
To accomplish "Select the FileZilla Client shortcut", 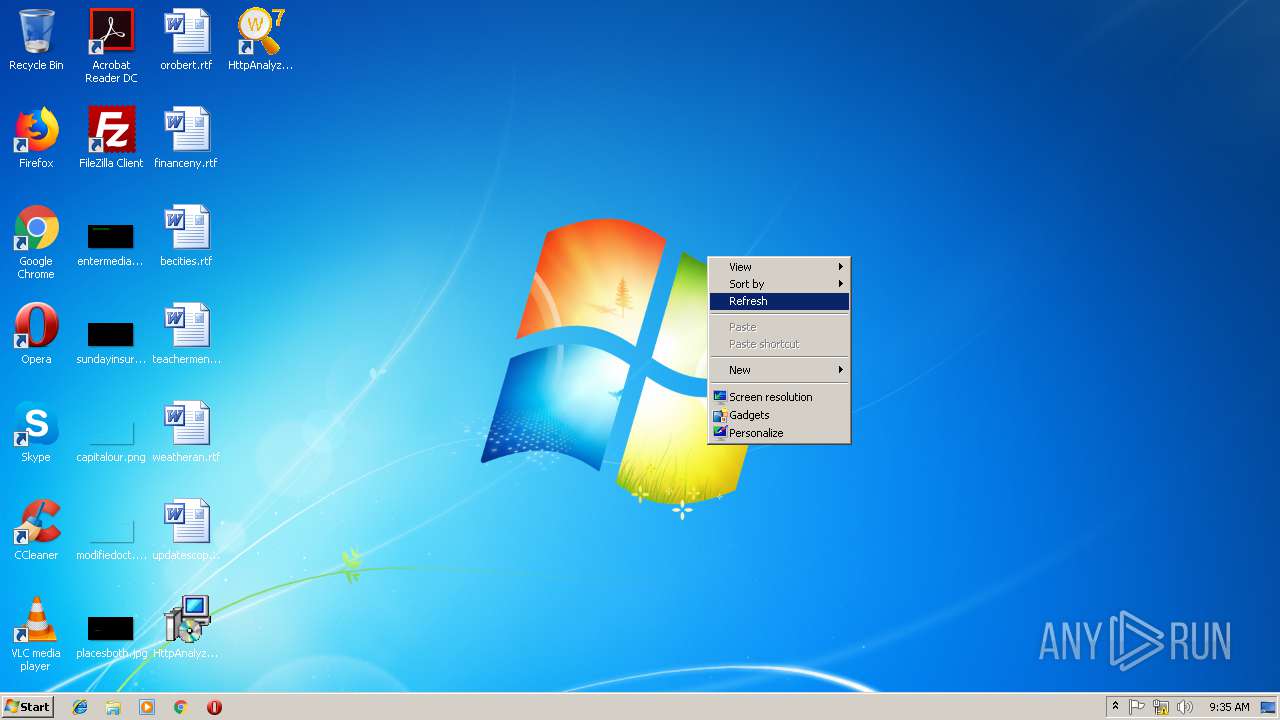I will tap(111, 138).
